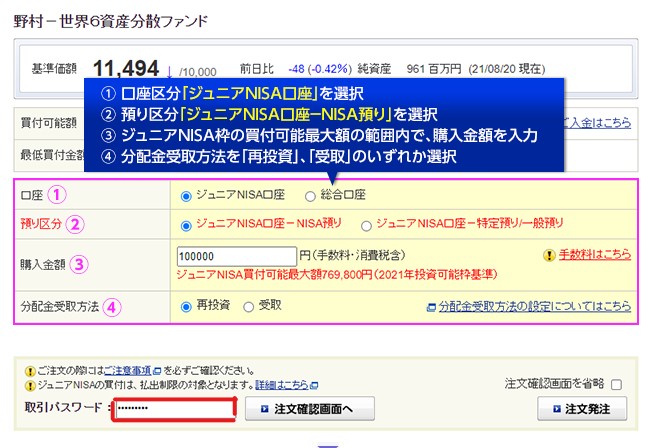The width and height of the screenshot is (661, 448).
Task: Click window icon before 分配金受取方法の設定 link
Action: point(432,307)
